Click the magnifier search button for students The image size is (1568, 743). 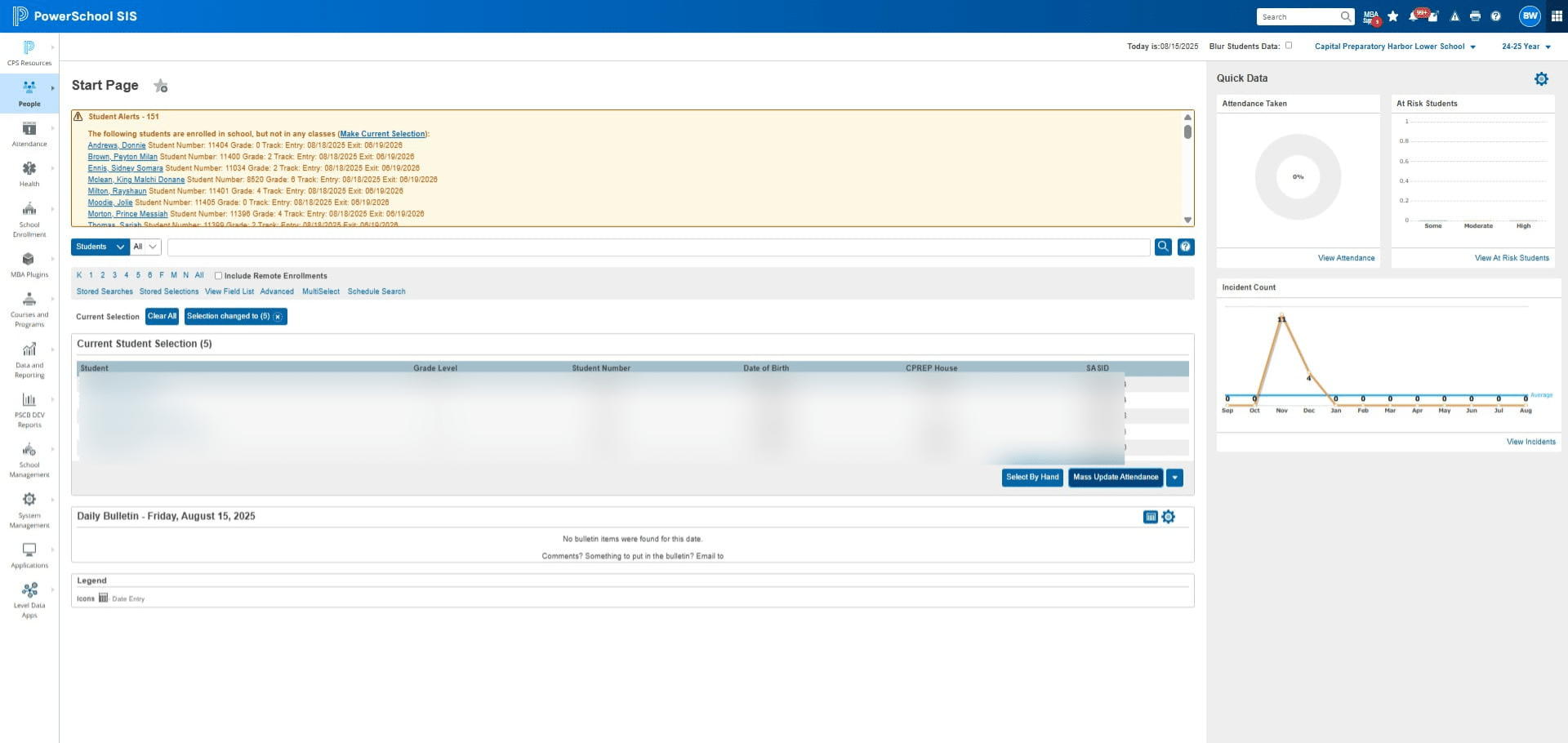point(1163,247)
